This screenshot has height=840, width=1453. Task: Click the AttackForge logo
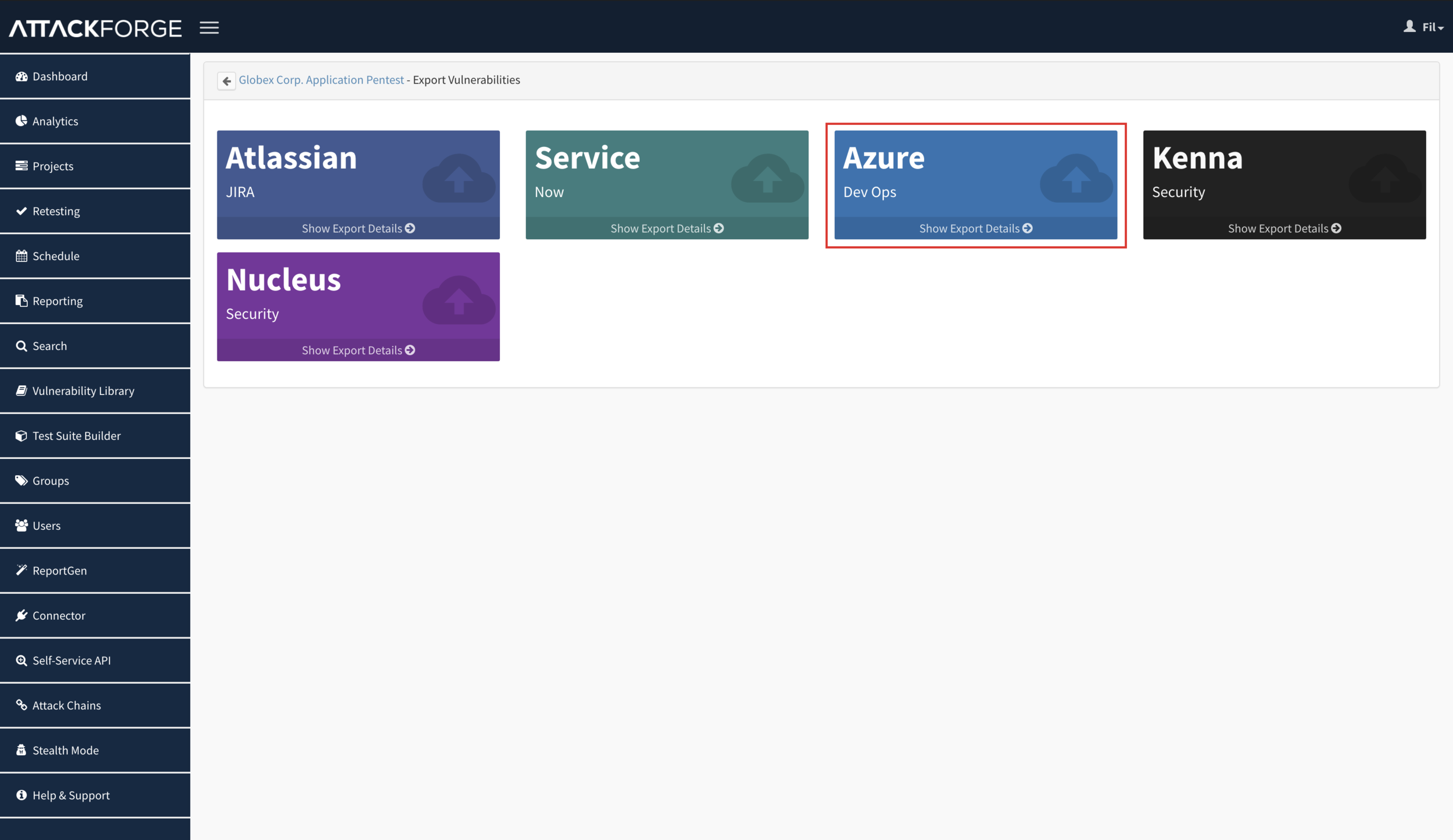coord(95,28)
